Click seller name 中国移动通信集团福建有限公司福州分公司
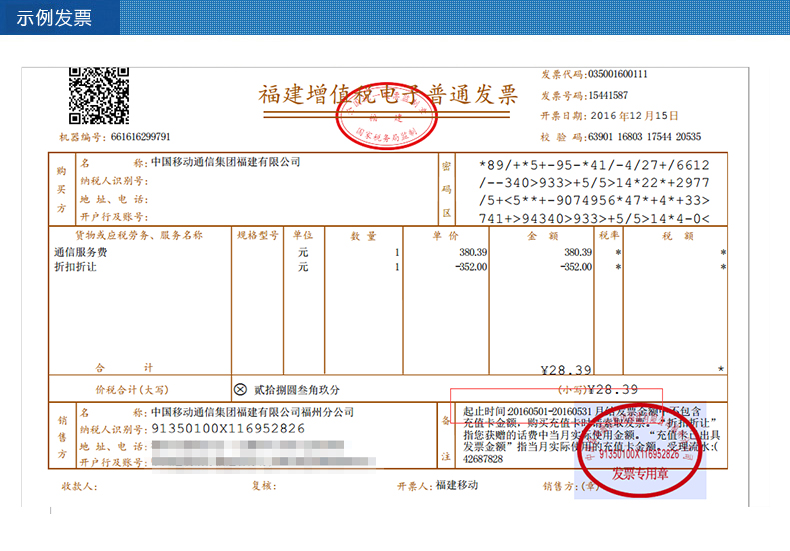The image size is (790, 551). click(x=252, y=412)
